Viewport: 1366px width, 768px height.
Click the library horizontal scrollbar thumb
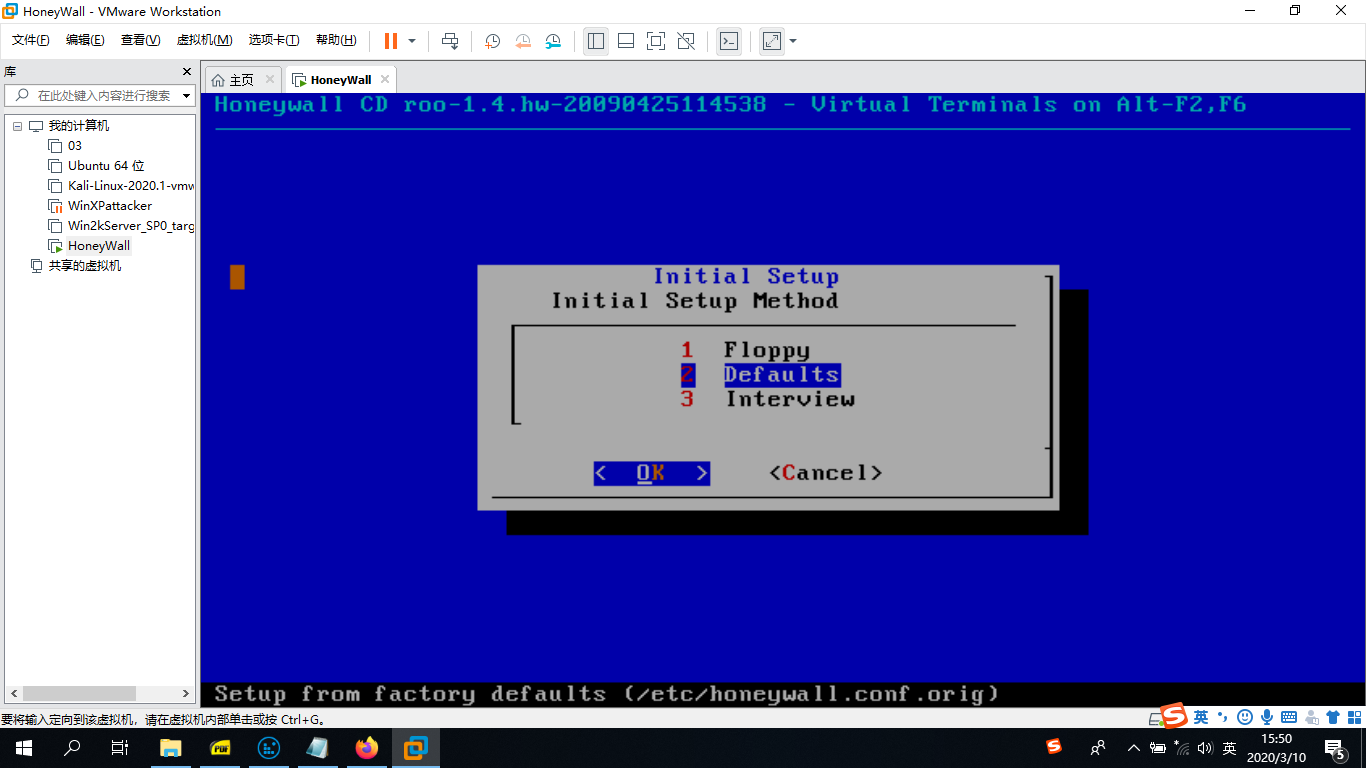click(79, 693)
